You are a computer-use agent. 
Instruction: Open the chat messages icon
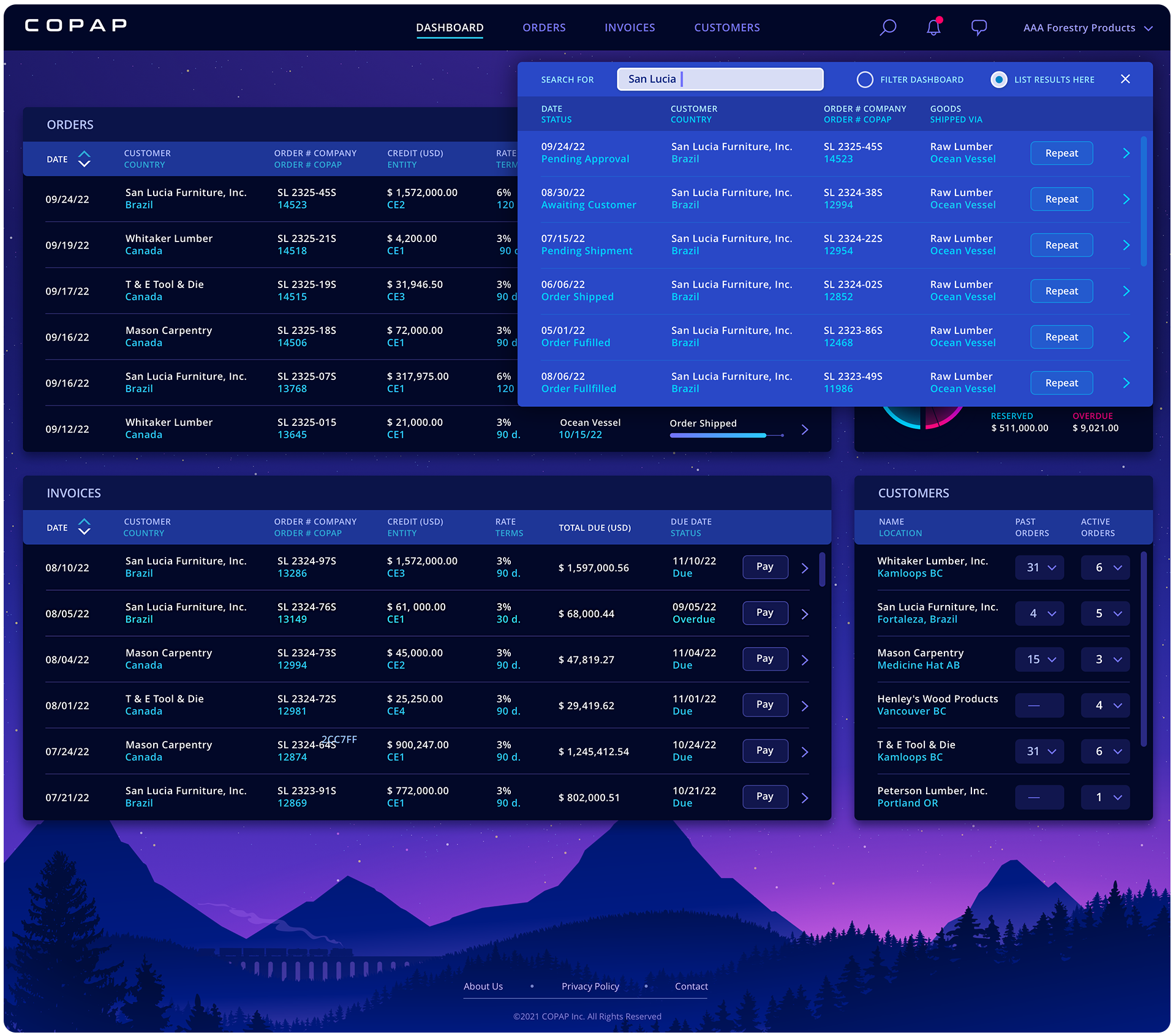979,28
